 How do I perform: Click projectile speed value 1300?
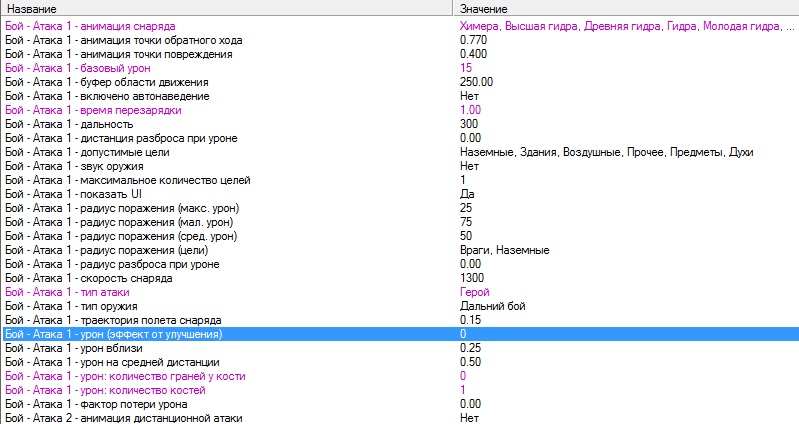tap(472, 278)
